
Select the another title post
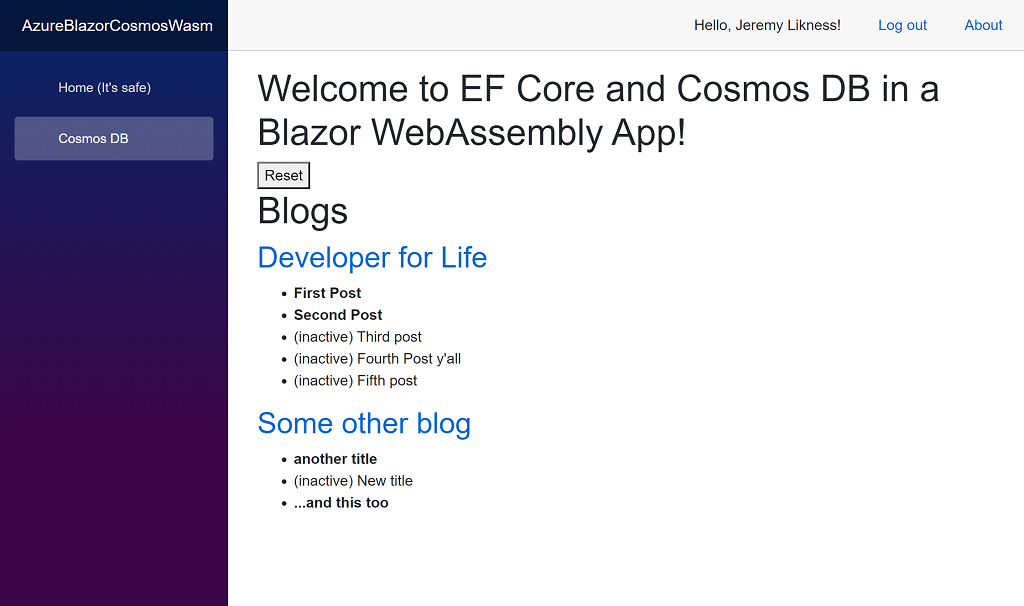pos(335,459)
